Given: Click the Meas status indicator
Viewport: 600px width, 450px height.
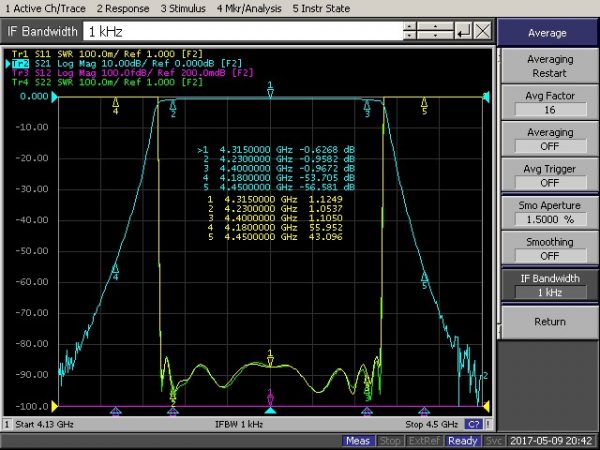Looking at the screenshot, I should pyautogui.click(x=359, y=441).
